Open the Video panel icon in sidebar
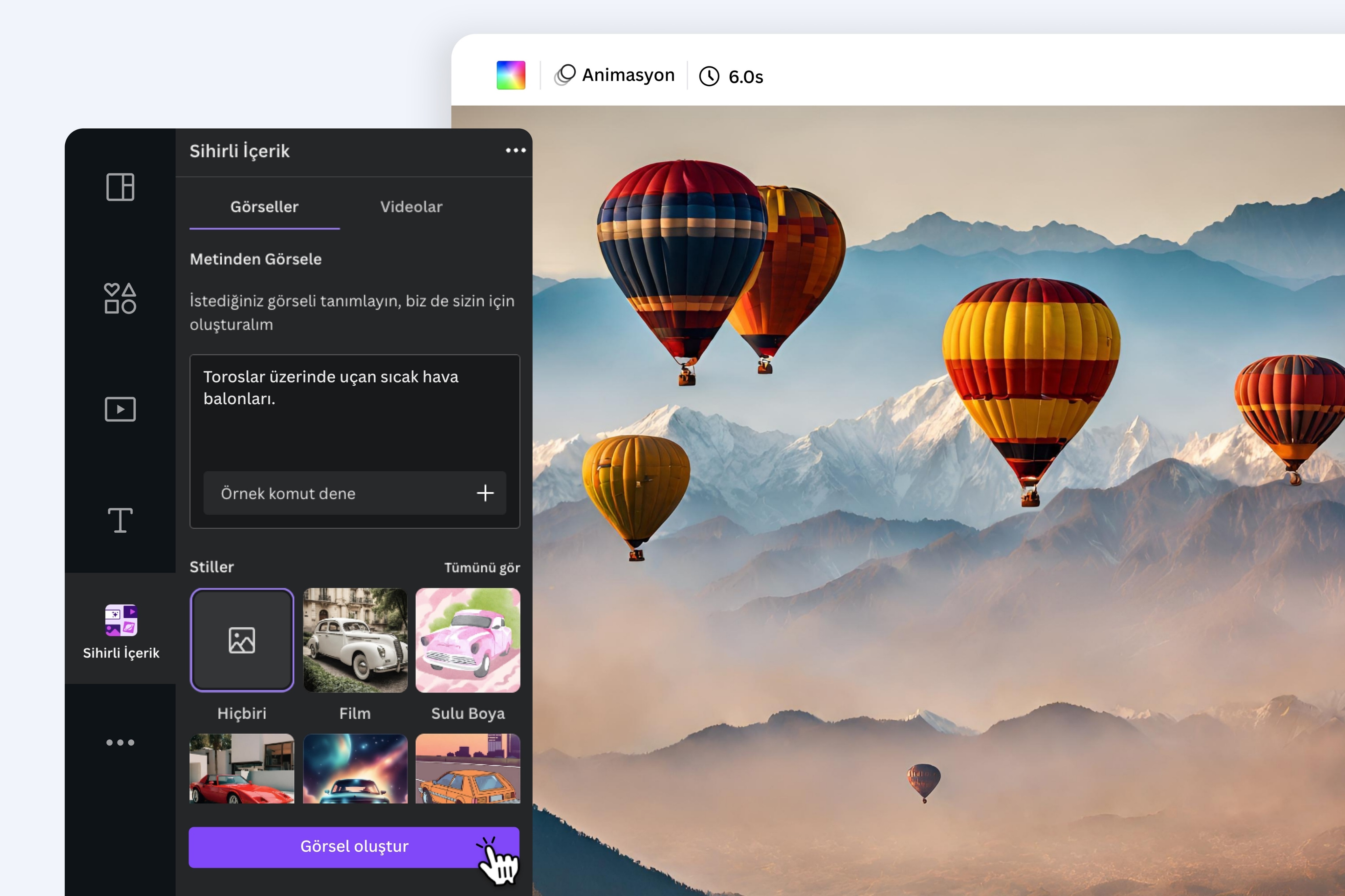Viewport: 1345px width, 896px height. click(120, 409)
